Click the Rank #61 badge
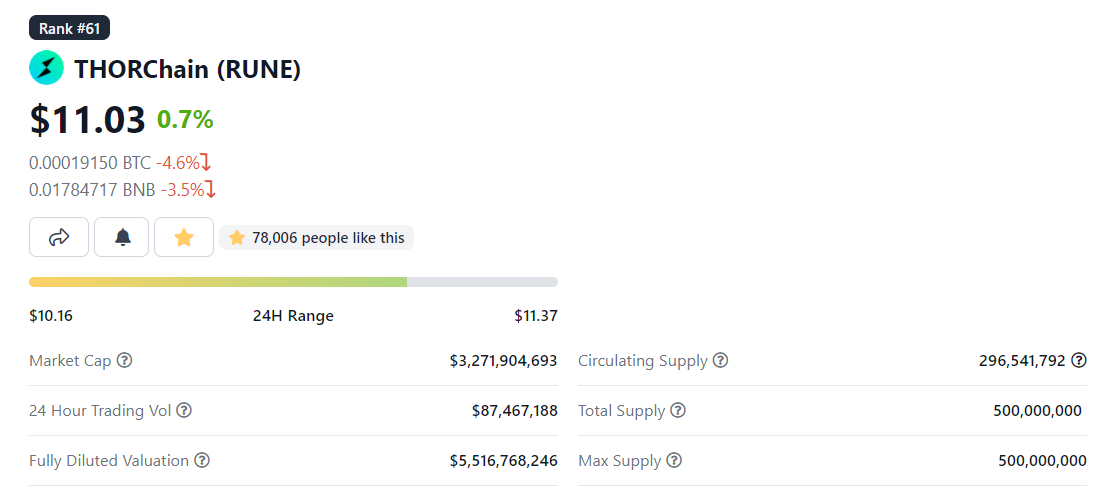Image resolution: width=1096 pixels, height=491 pixels. click(69, 28)
